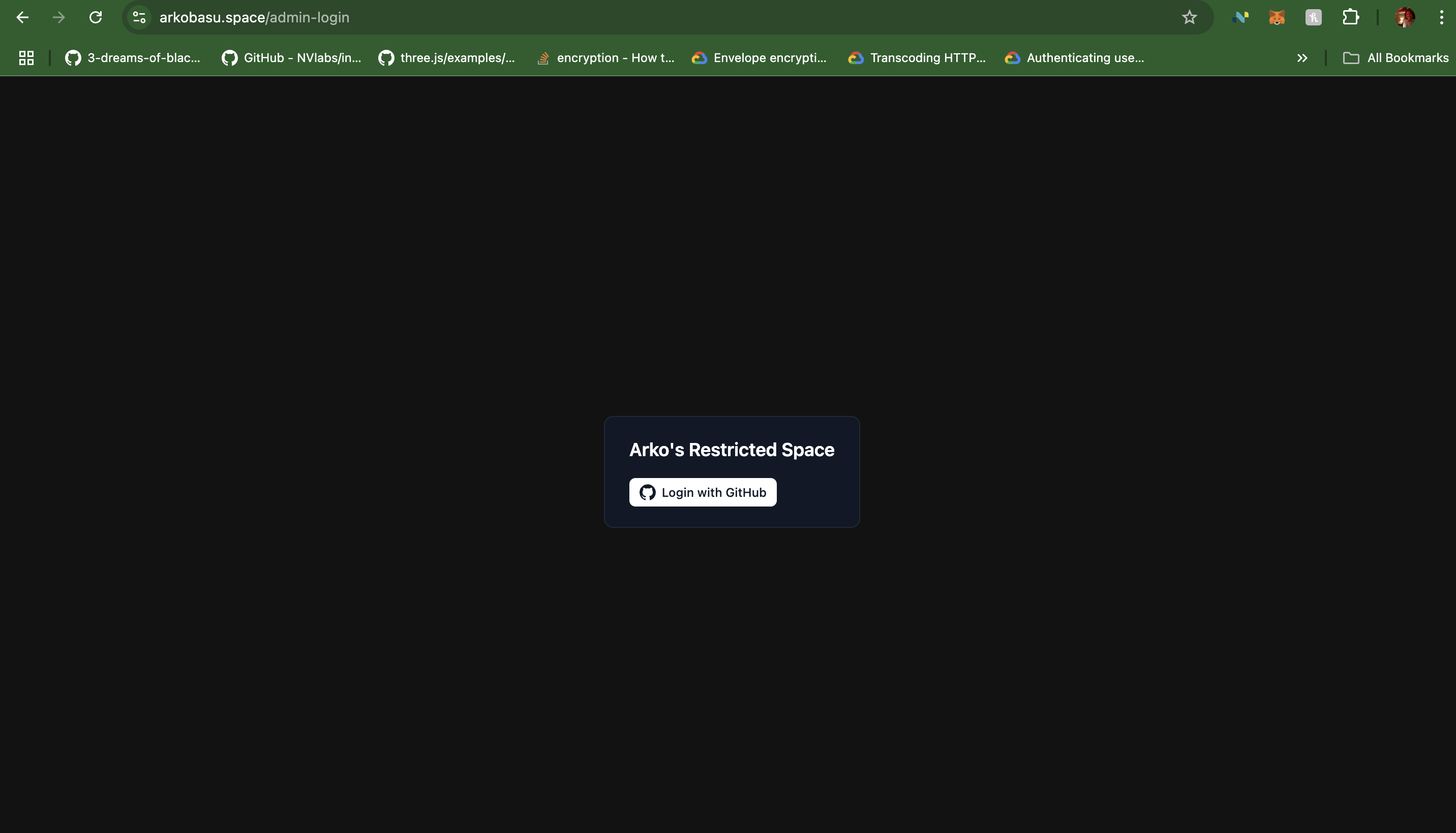
Task: Open the site information view
Action: tap(137, 17)
